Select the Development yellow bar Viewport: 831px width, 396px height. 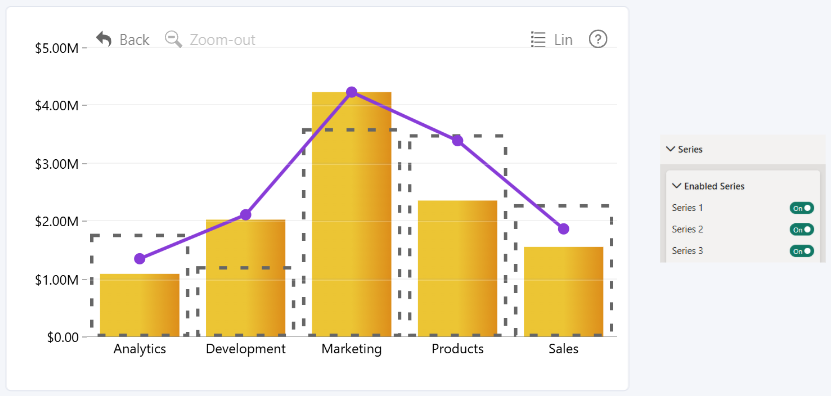(245, 278)
